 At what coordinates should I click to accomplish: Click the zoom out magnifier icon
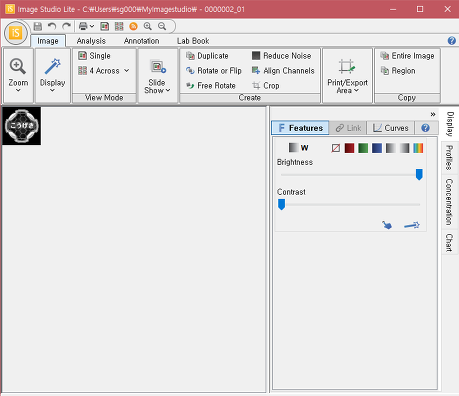click(x=162, y=26)
